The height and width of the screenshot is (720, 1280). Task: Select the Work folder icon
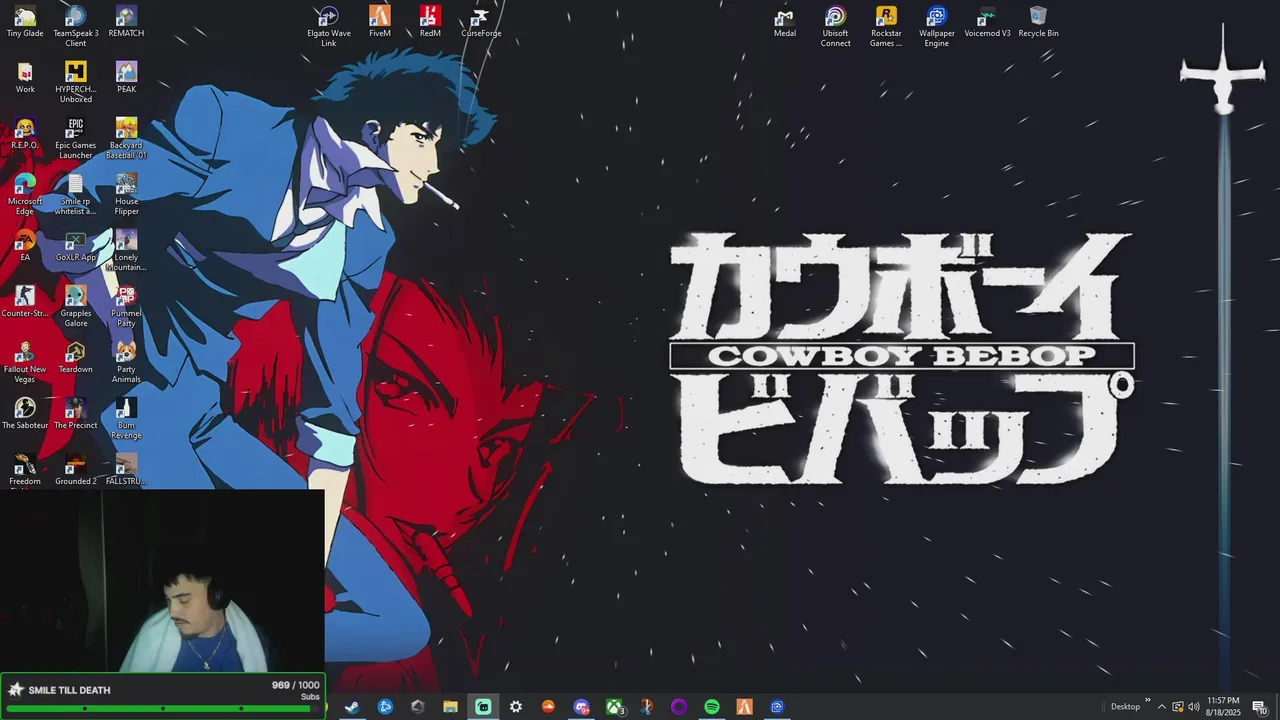pos(25,78)
